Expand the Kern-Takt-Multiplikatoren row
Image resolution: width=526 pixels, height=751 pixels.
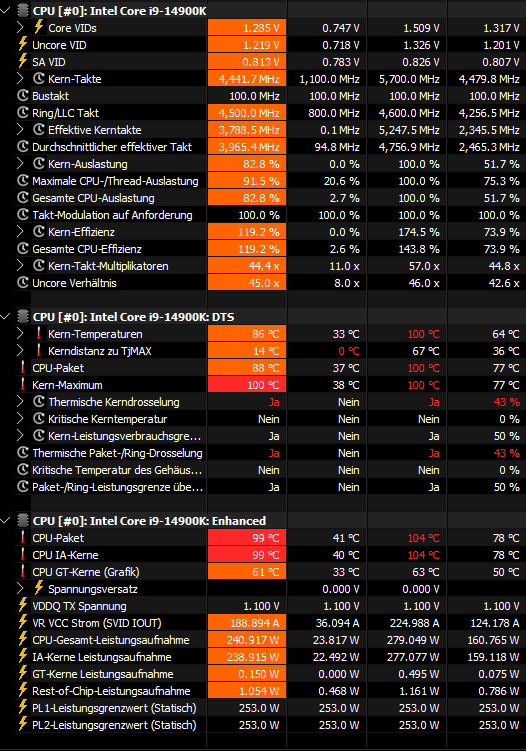point(20,266)
